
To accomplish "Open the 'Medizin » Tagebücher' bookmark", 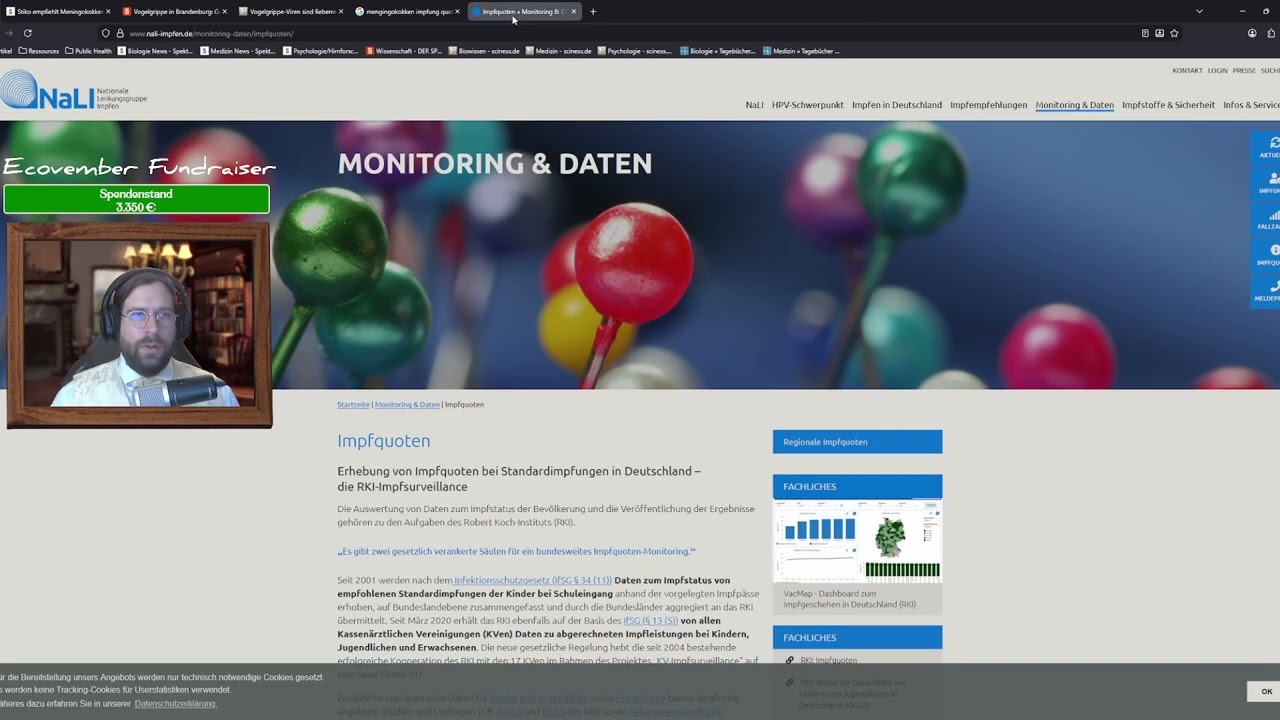I will pos(801,50).
